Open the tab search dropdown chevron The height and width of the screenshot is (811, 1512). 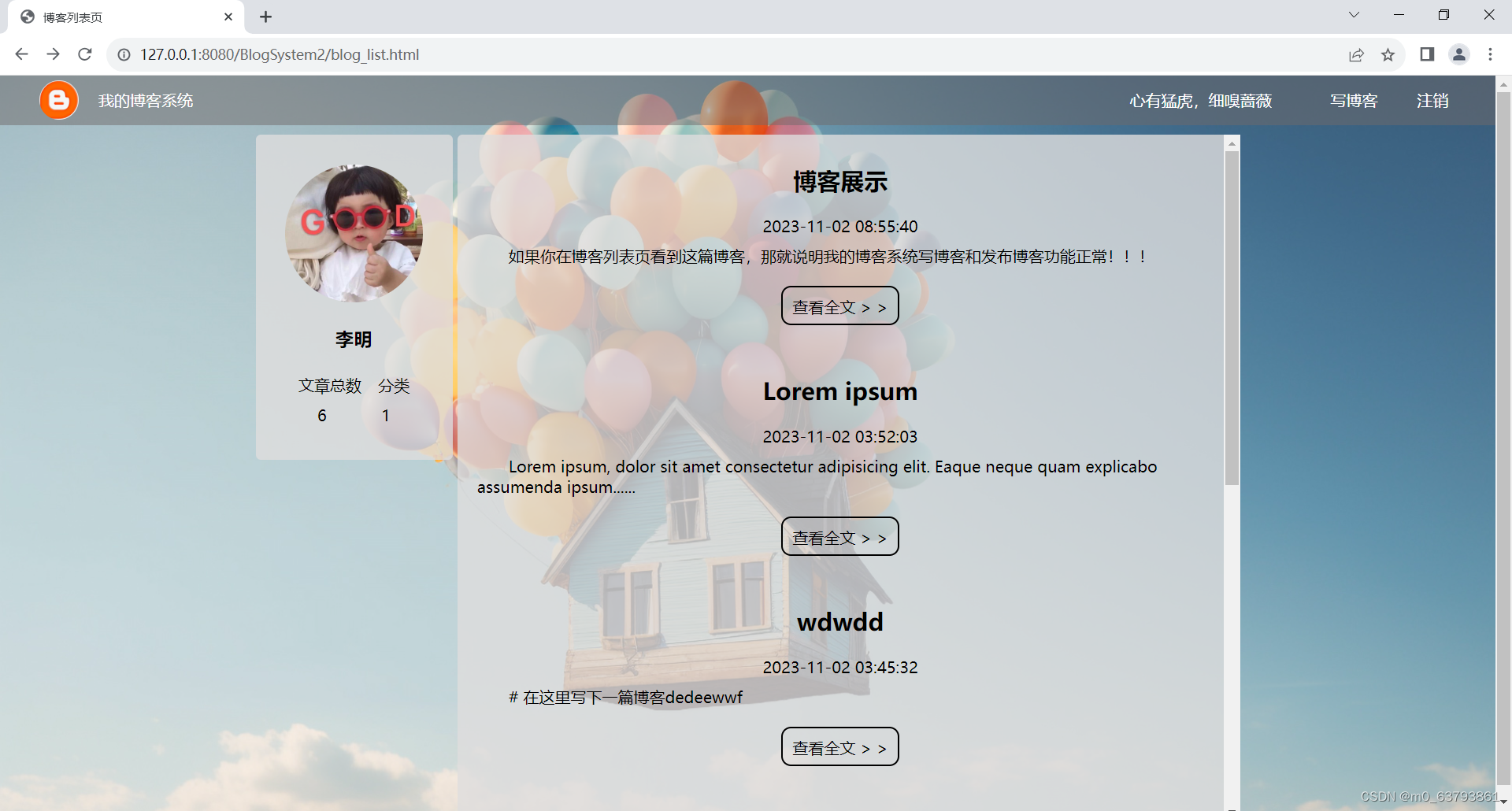point(1354,14)
